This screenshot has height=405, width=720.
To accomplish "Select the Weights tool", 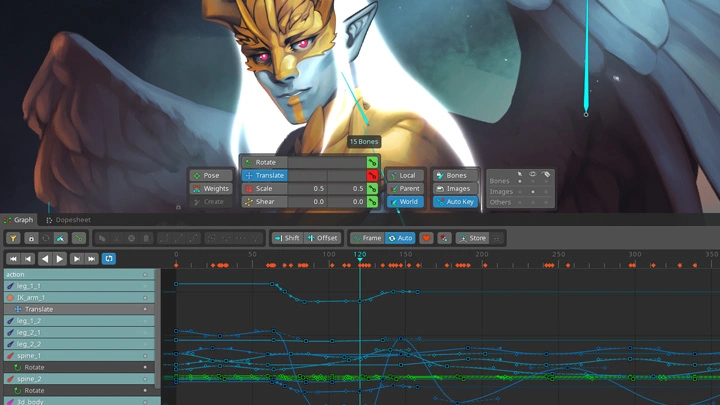I will pos(211,189).
